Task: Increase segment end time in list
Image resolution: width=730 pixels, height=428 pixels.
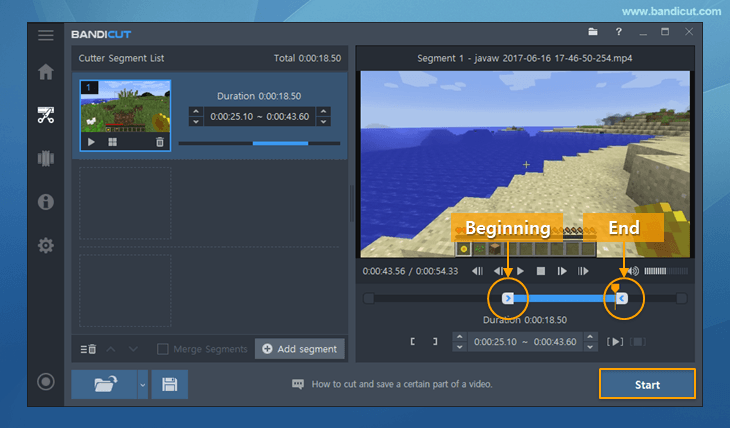Action: click(324, 111)
